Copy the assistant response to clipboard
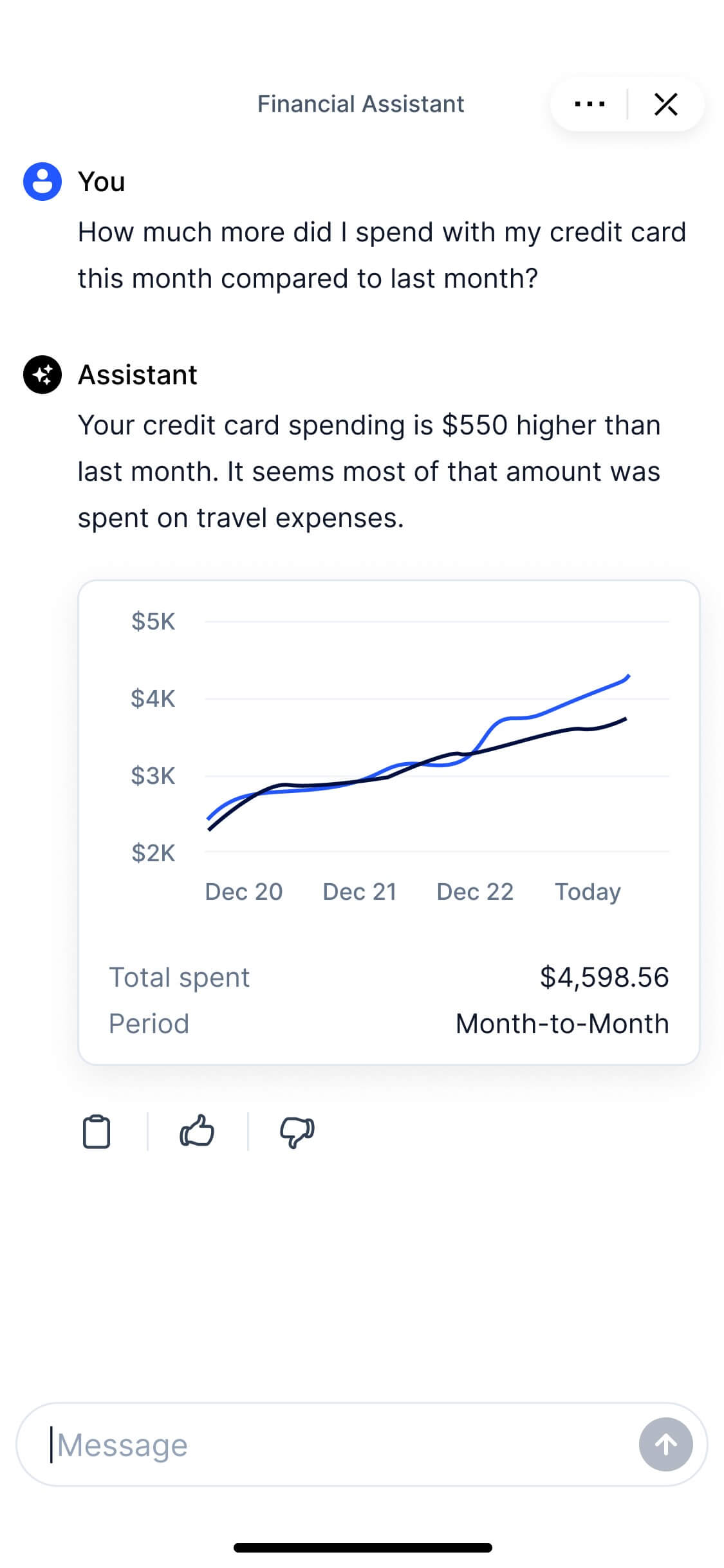 (x=97, y=1132)
